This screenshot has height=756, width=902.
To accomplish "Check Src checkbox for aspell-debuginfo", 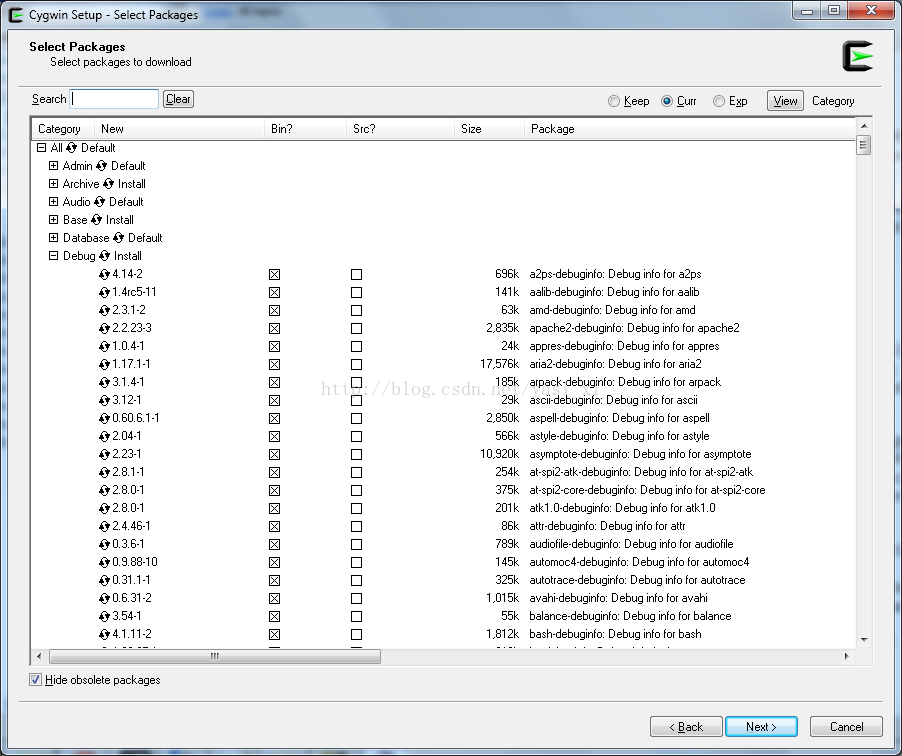I will pos(357,418).
